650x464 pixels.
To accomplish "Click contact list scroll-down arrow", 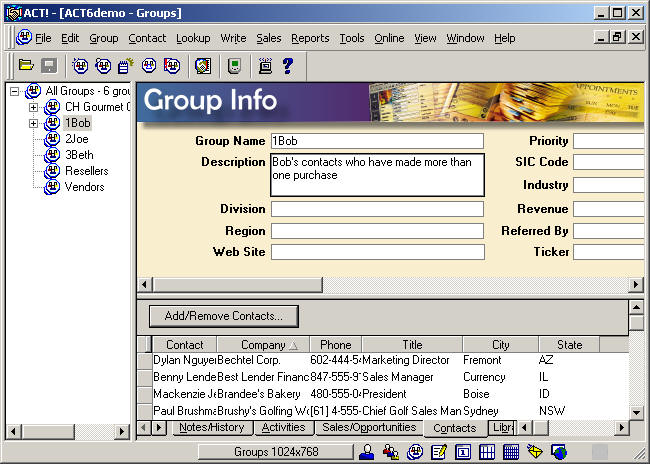I will (x=636, y=412).
